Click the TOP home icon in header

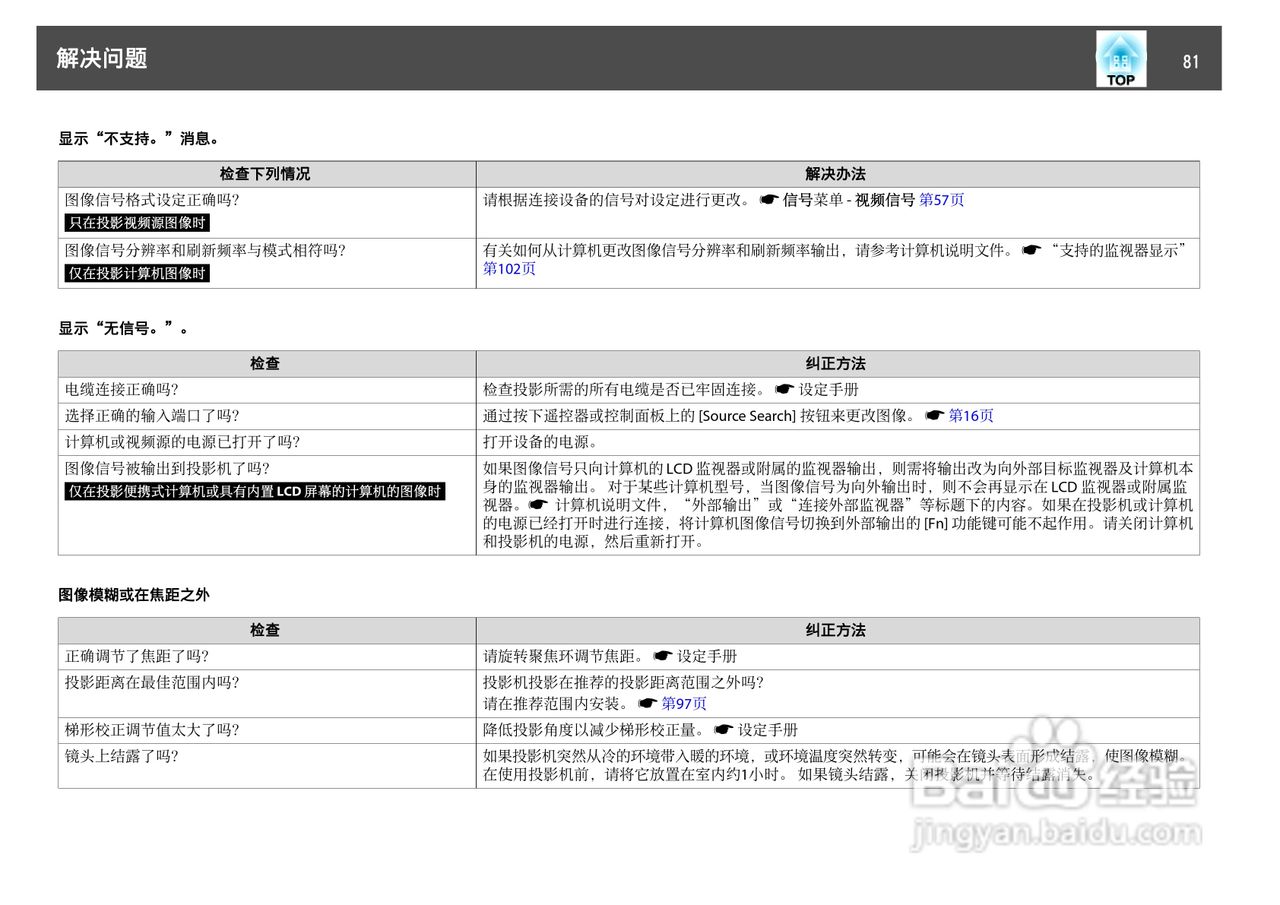(1121, 58)
